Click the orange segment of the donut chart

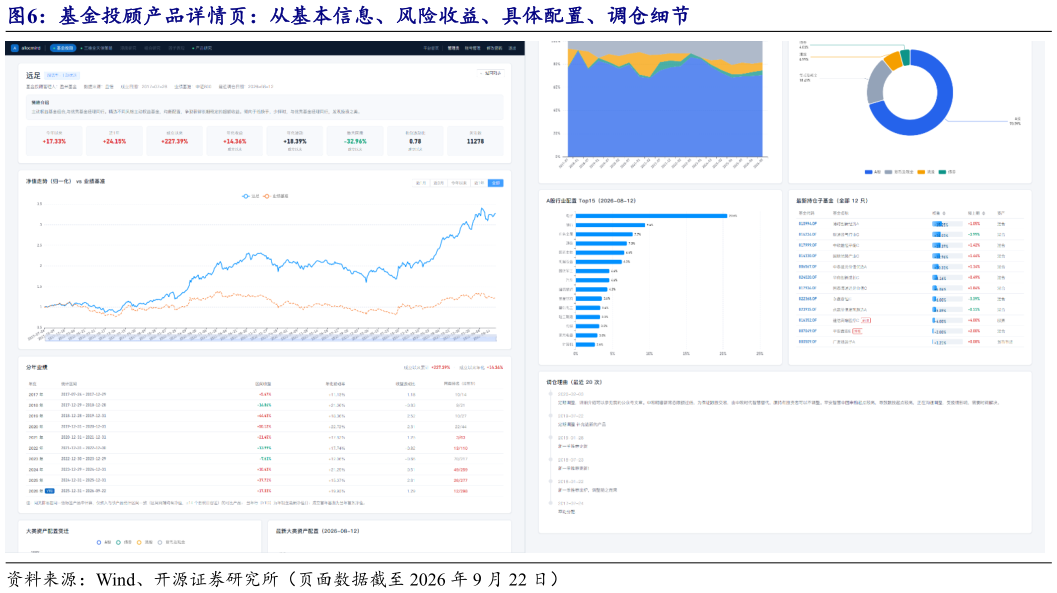[x=893, y=61]
